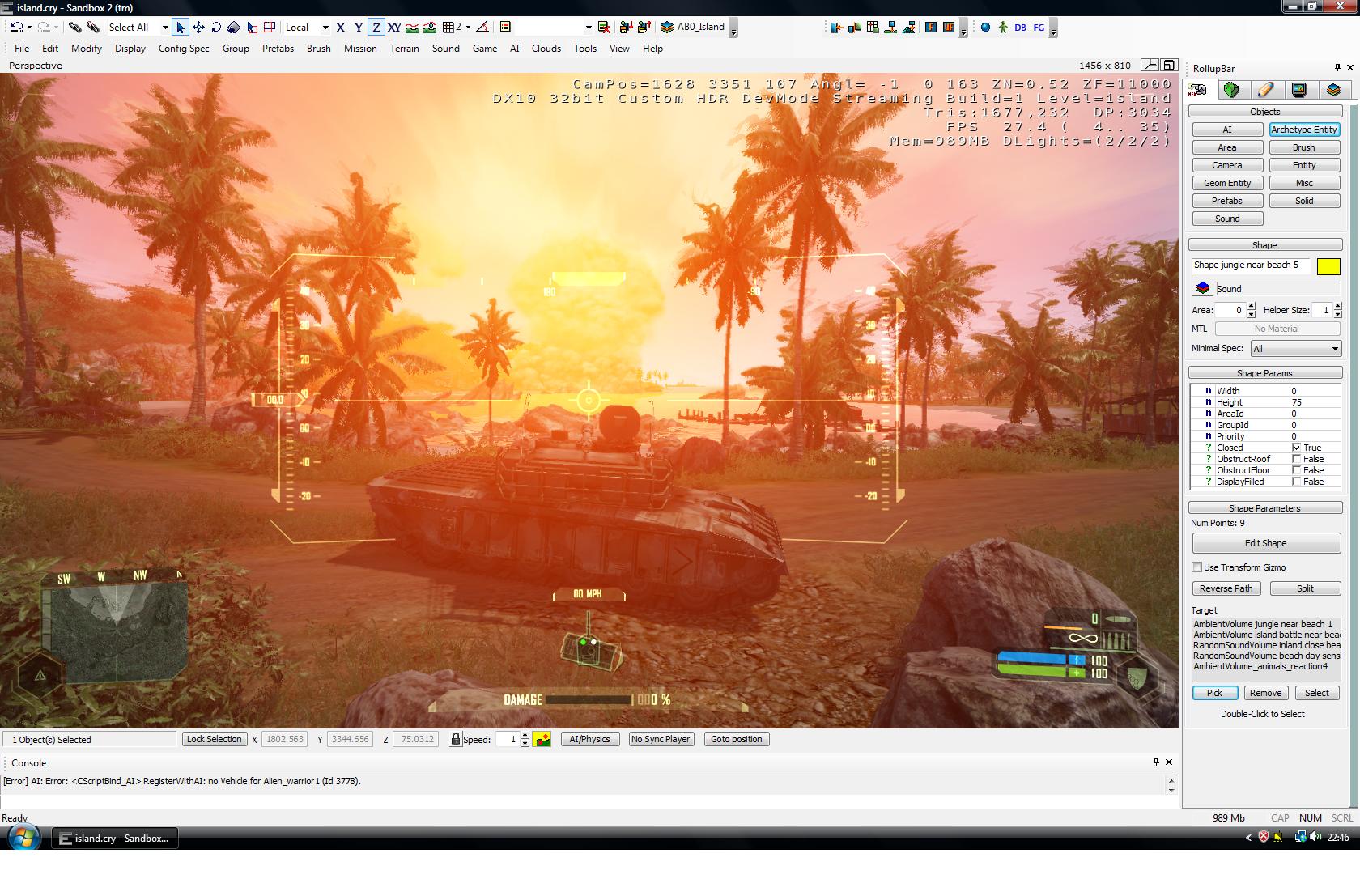This screenshot has width=1360, height=896.
Task: Pin the RollupBar panel
Action: coord(1337,68)
